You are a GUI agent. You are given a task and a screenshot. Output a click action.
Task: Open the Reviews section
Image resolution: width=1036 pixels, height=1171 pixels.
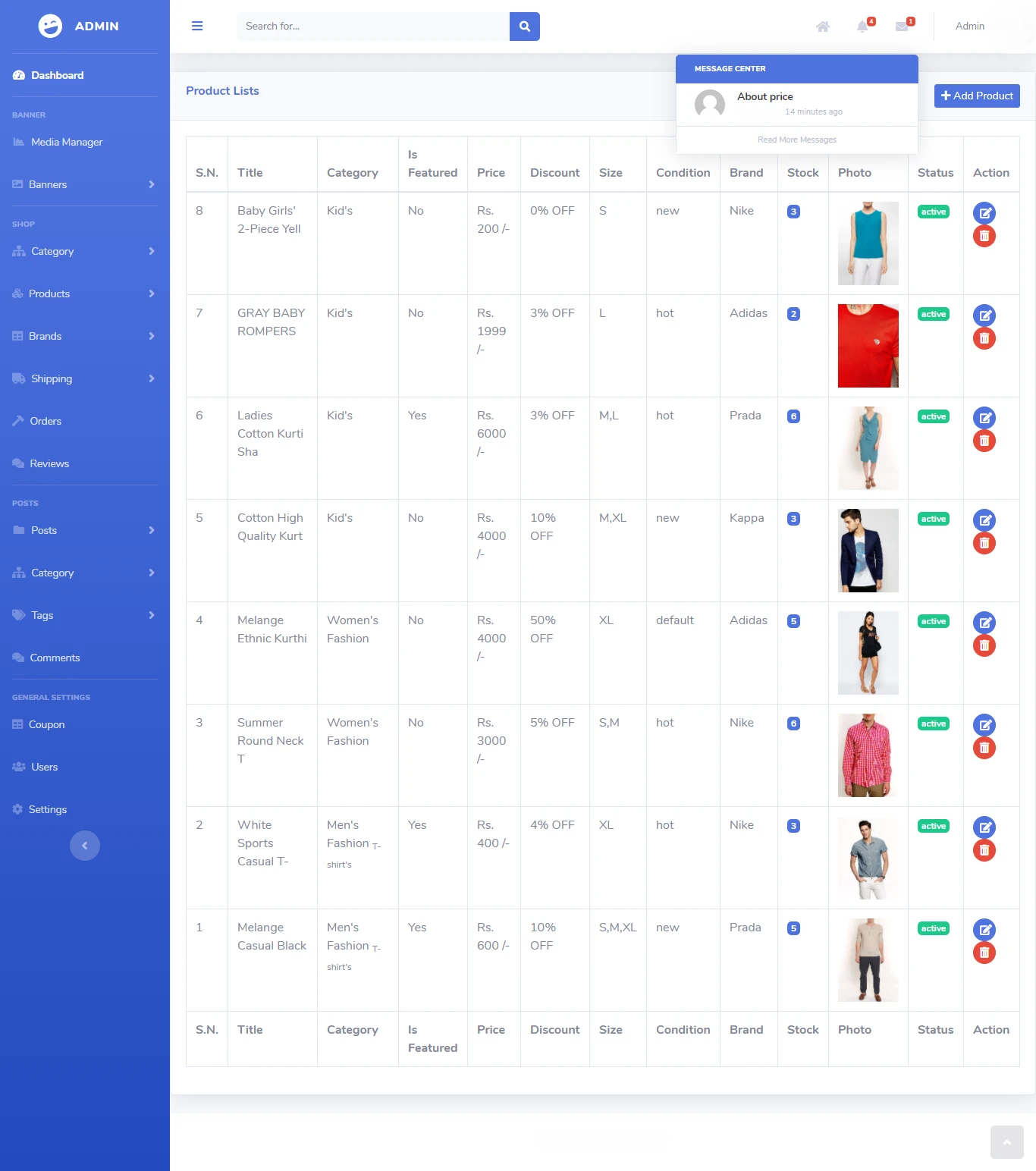click(x=49, y=463)
